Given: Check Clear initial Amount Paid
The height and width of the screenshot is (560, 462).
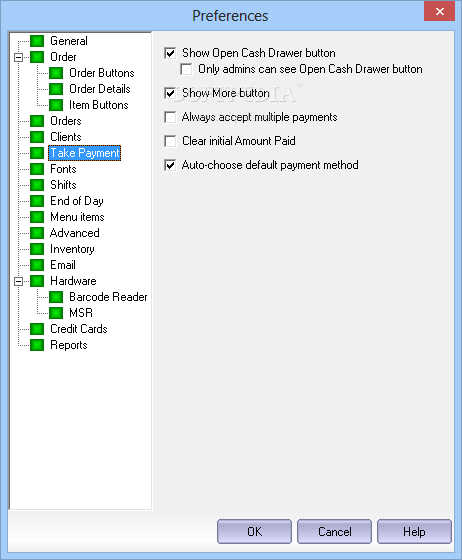Looking at the screenshot, I should [x=170, y=141].
